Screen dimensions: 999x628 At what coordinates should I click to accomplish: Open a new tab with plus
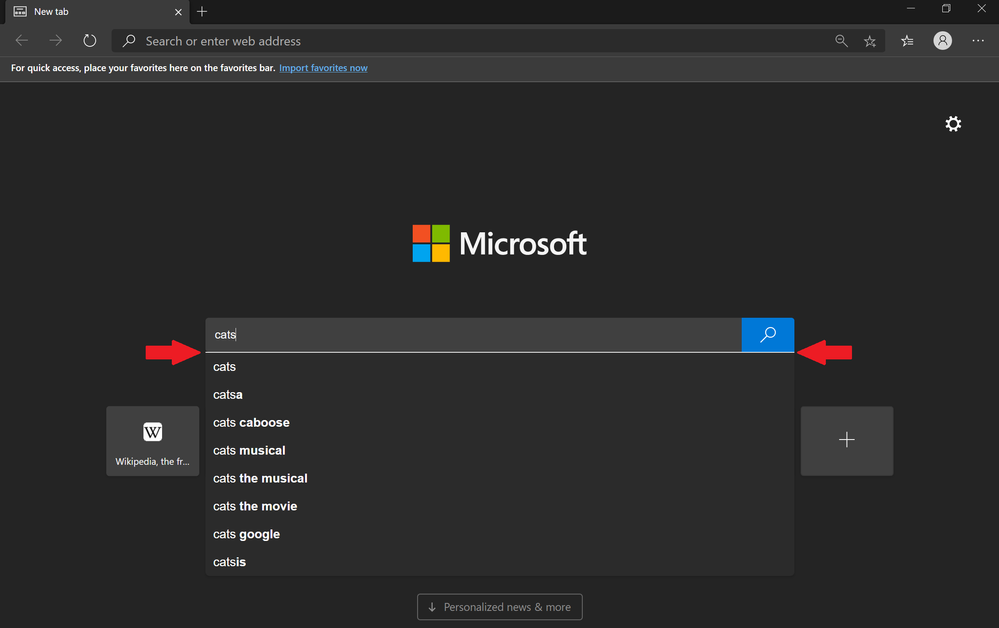click(x=202, y=11)
